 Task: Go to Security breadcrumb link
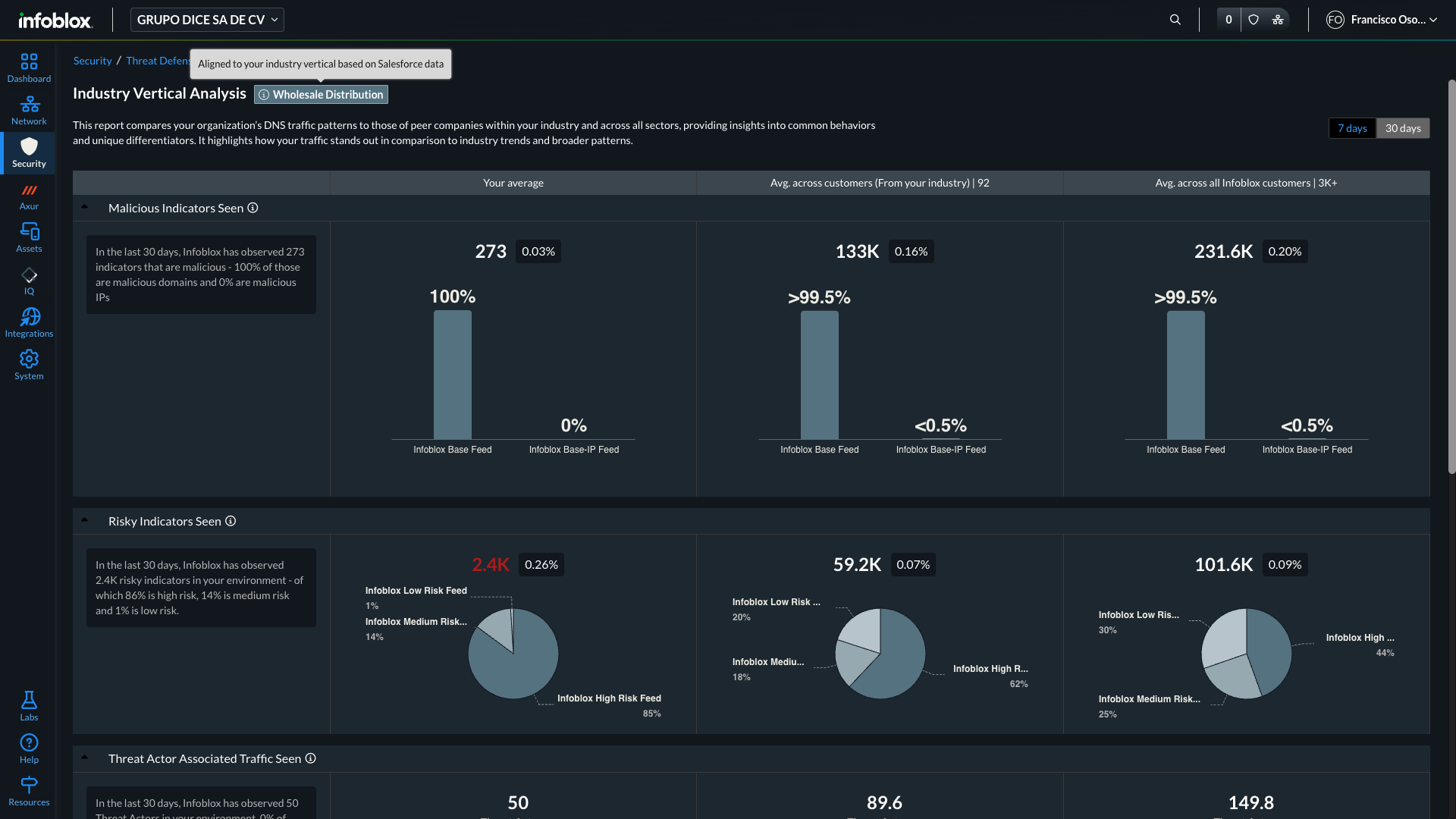[x=93, y=61]
